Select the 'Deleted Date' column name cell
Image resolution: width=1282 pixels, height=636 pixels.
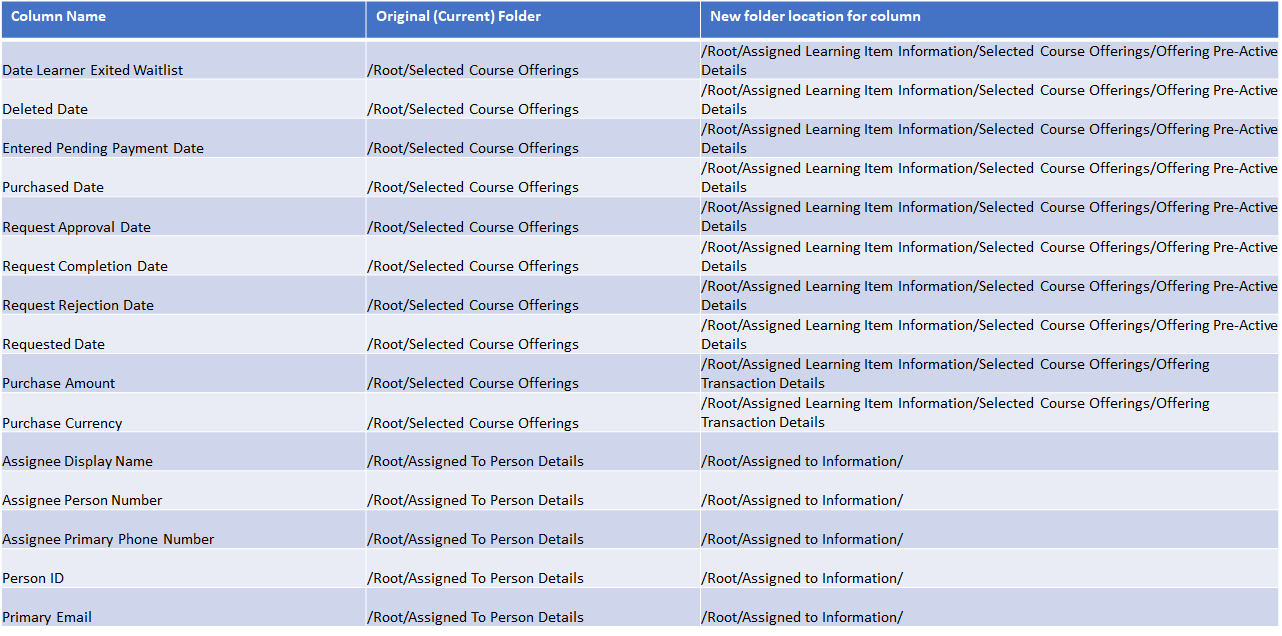tap(183, 99)
